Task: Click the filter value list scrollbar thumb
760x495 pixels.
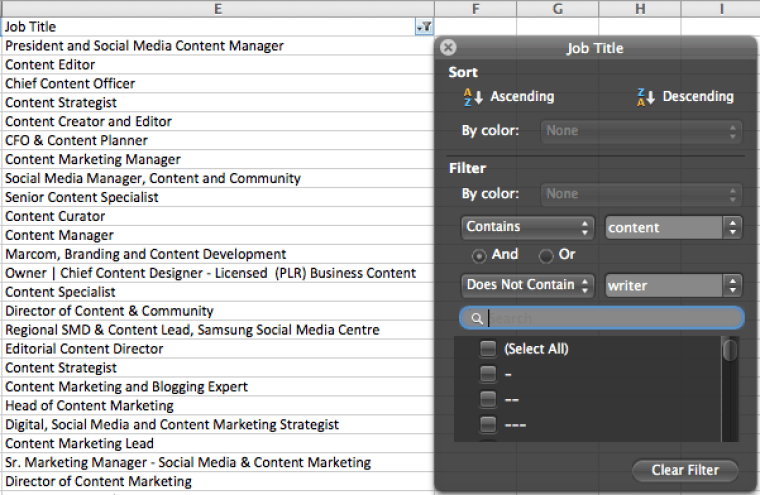Action: 730,350
